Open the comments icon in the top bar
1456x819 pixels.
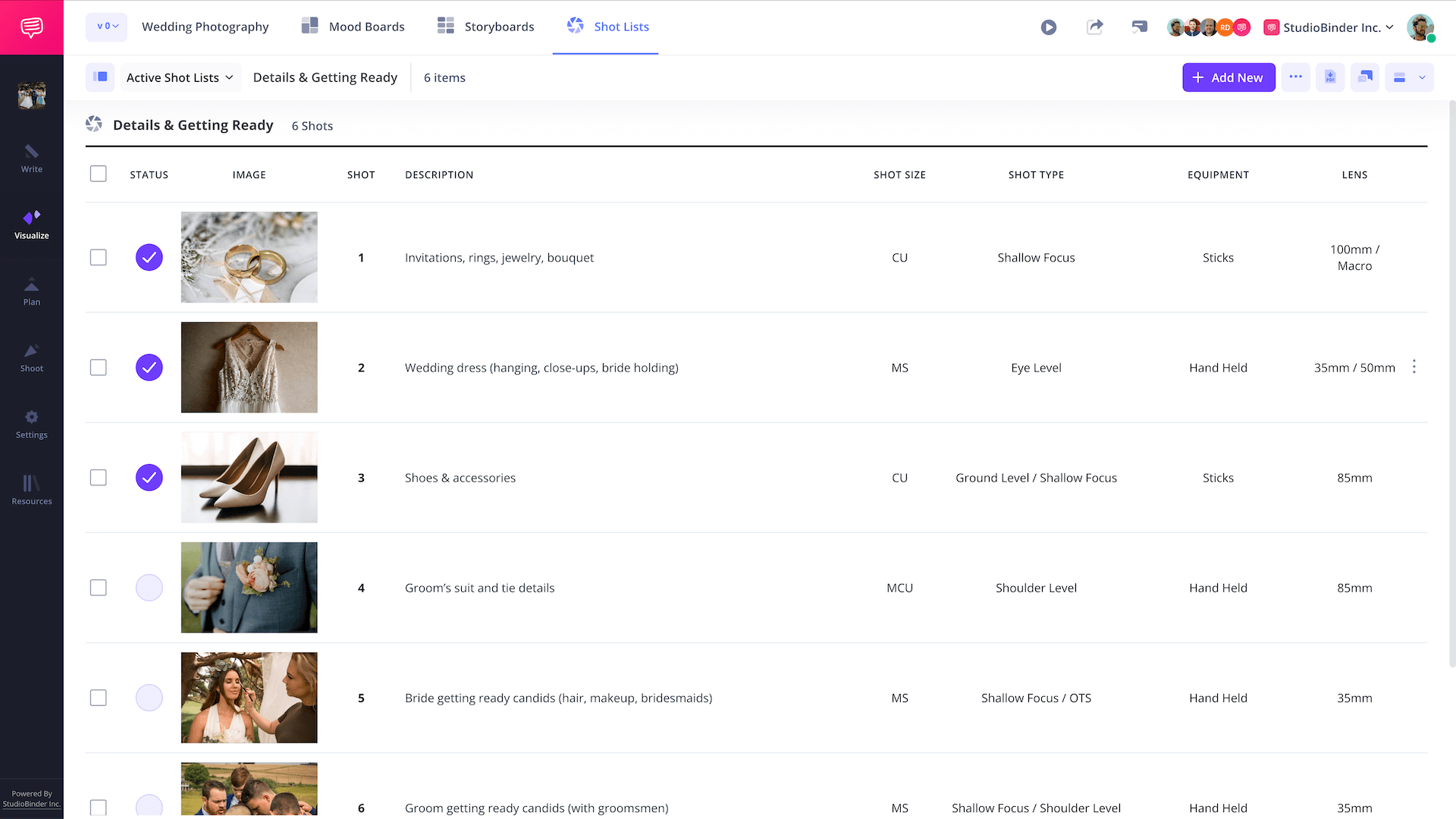(1139, 27)
